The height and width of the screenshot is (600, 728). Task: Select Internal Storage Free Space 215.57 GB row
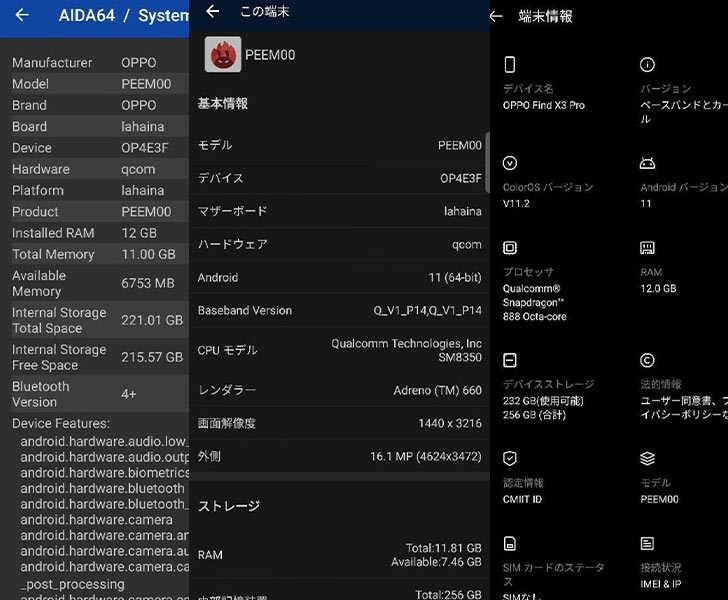(x=100, y=357)
